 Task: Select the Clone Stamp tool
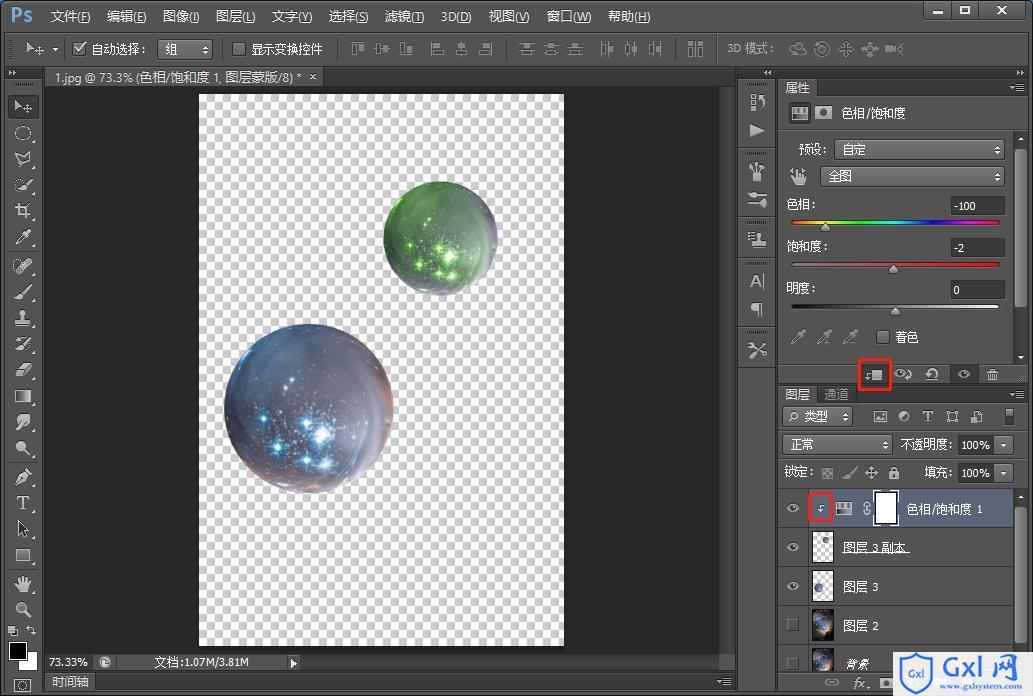(x=23, y=318)
